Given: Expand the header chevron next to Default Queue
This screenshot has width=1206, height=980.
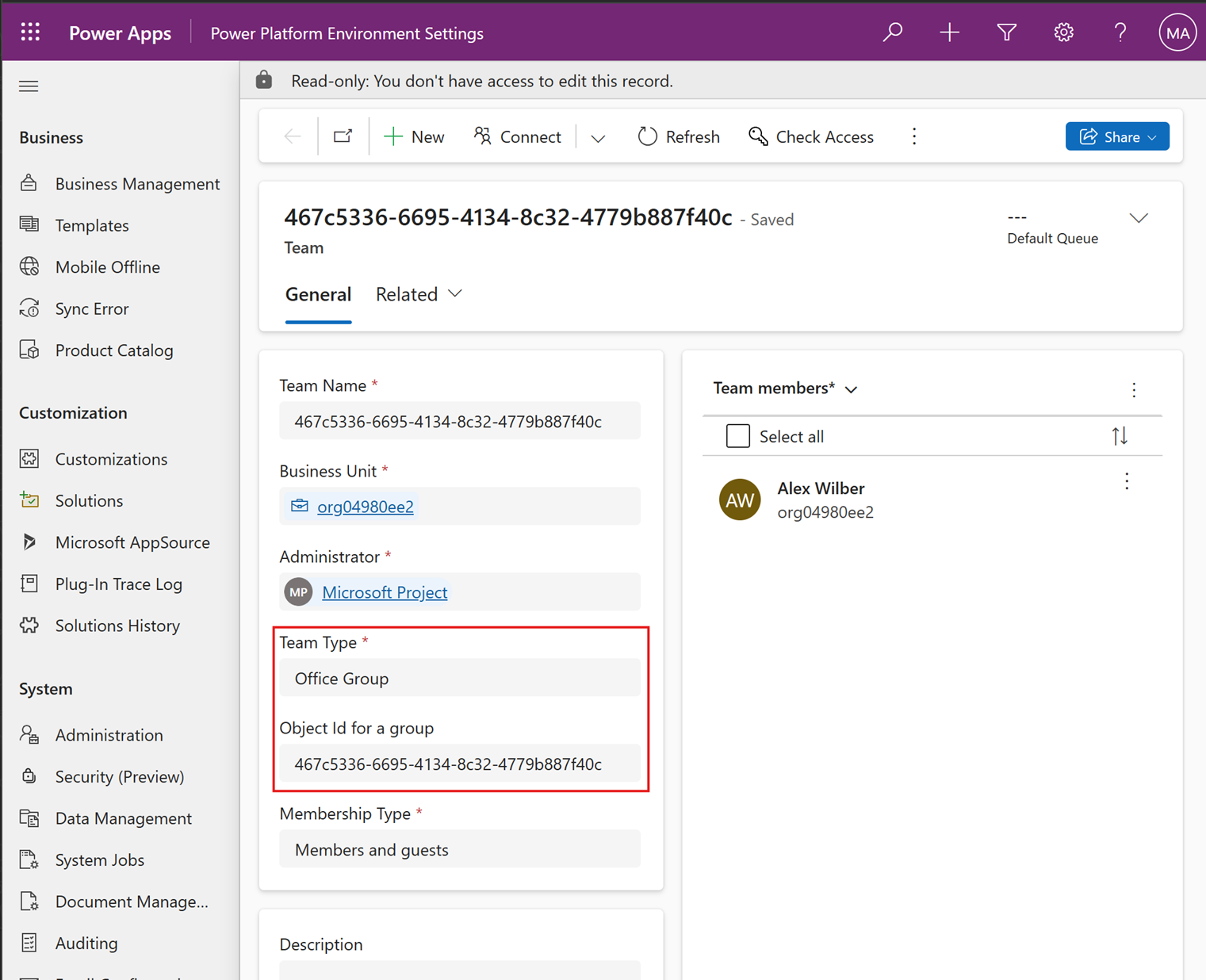Looking at the screenshot, I should [x=1139, y=218].
